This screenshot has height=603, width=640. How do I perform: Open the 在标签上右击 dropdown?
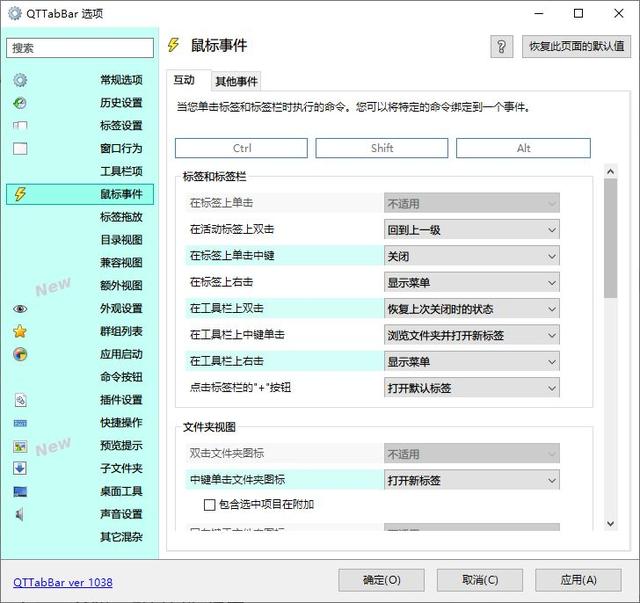[471, 282]
